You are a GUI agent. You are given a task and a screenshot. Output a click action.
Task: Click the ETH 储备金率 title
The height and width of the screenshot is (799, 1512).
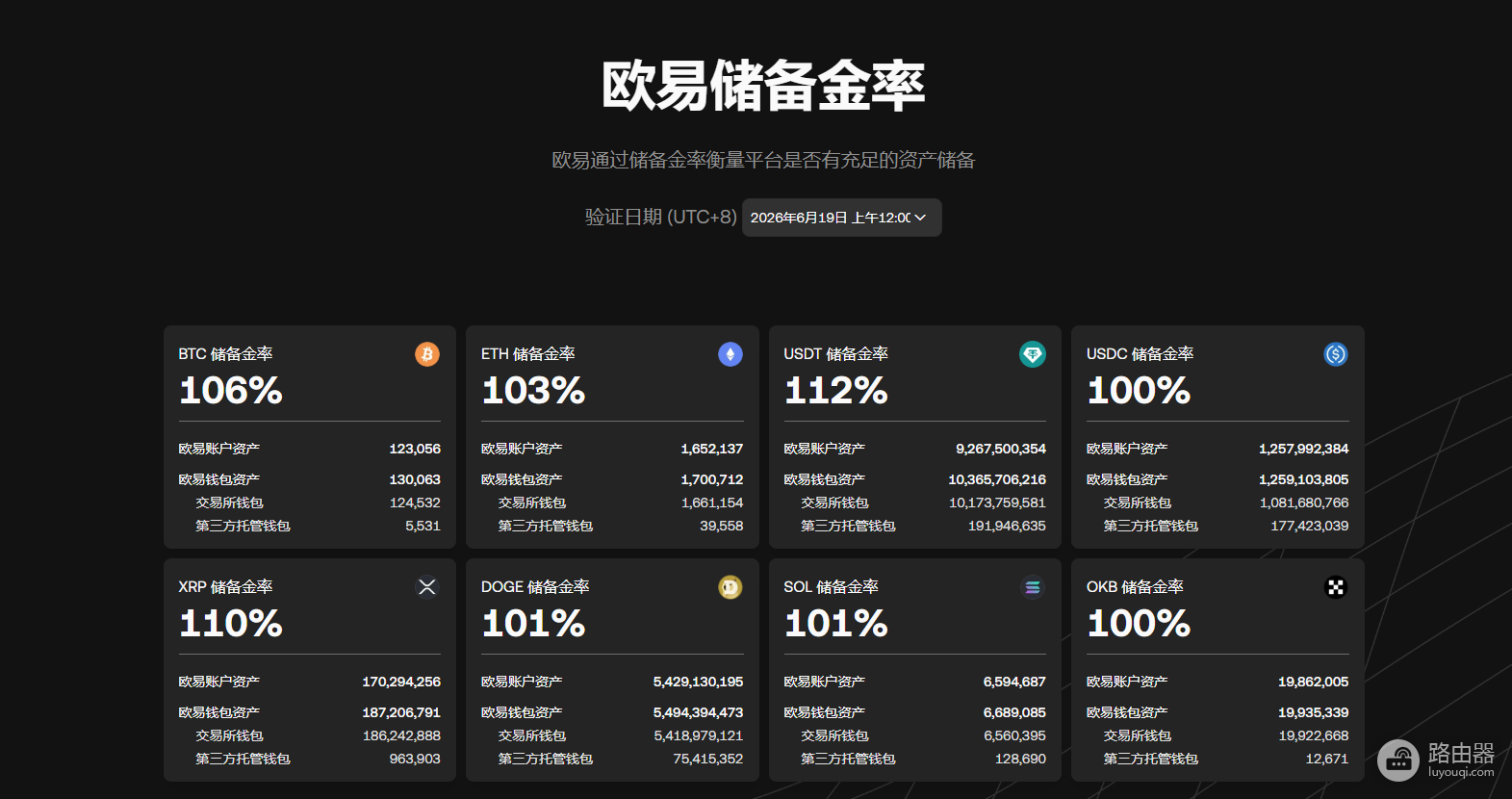point(528,354)
